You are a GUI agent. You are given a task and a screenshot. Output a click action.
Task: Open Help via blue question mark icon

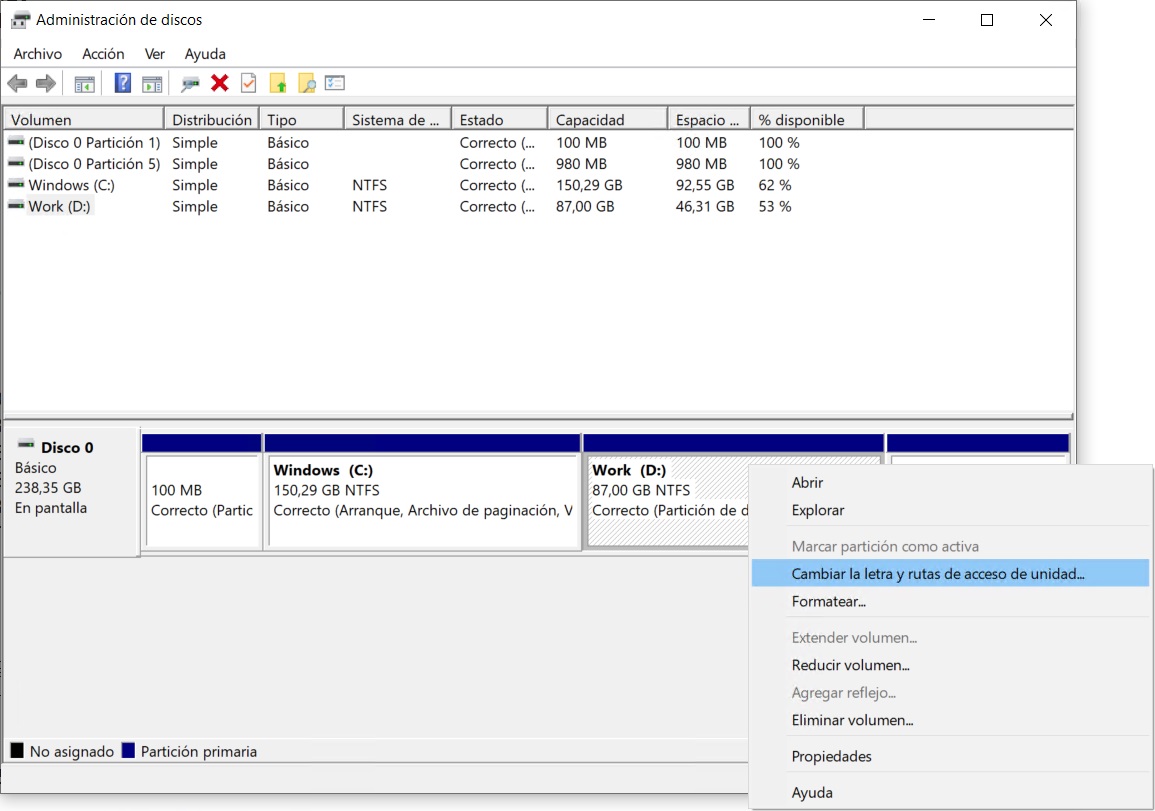(122, 83)
